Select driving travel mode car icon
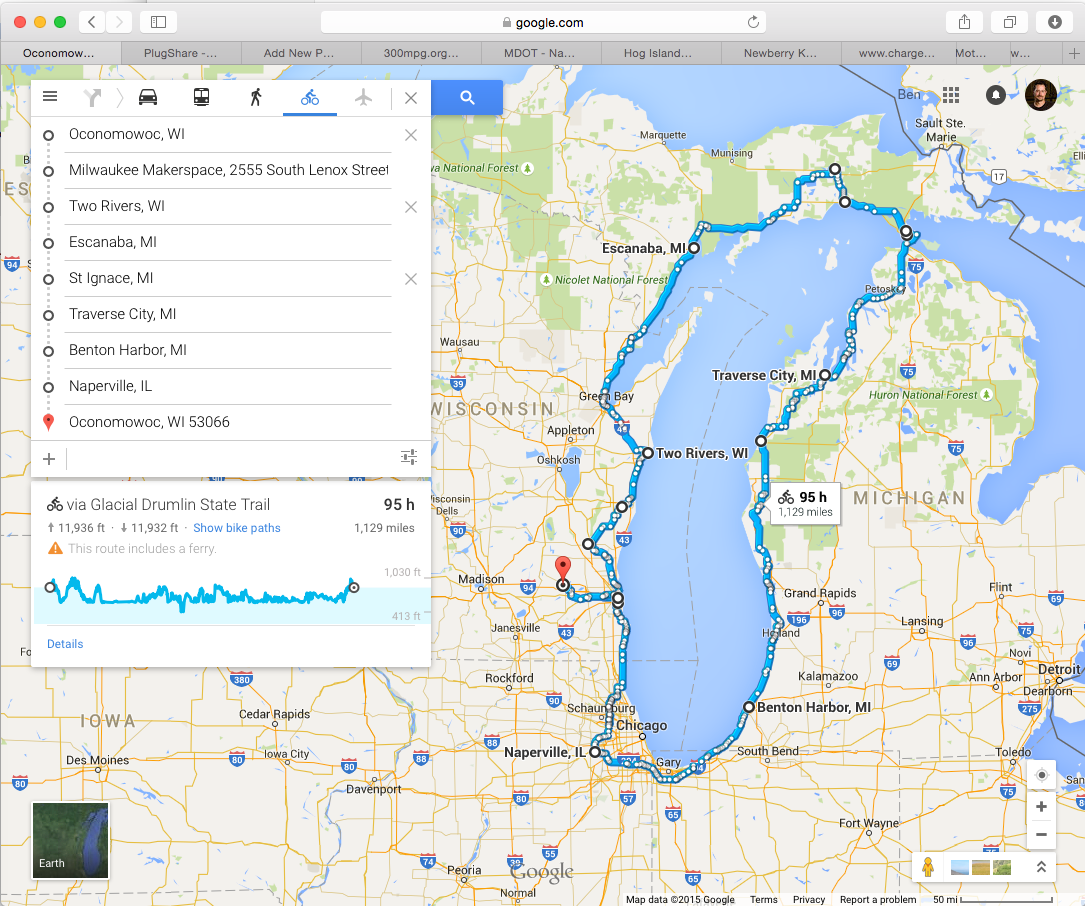 pos(148,97)
